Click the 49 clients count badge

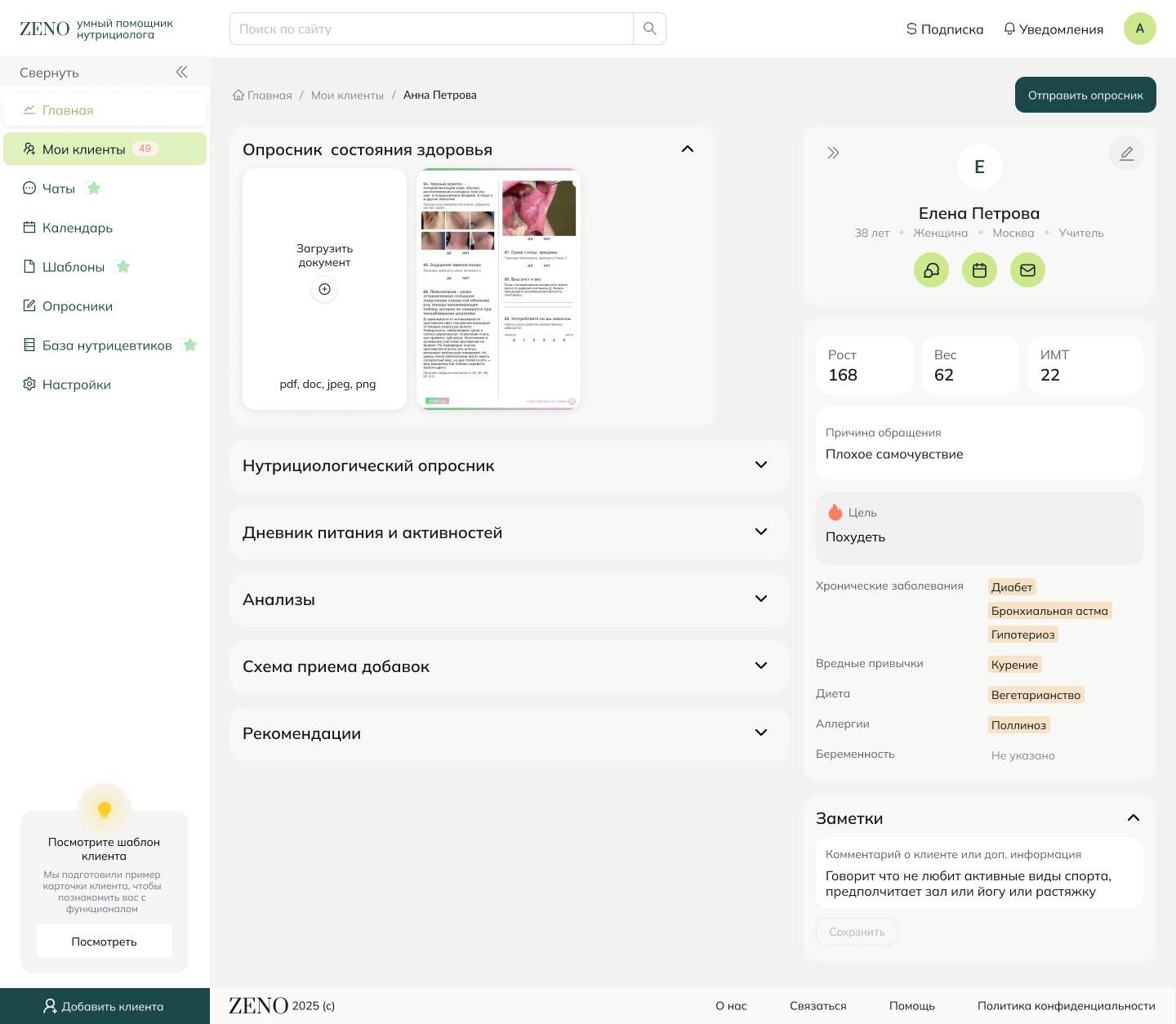[x=145, y=149]
